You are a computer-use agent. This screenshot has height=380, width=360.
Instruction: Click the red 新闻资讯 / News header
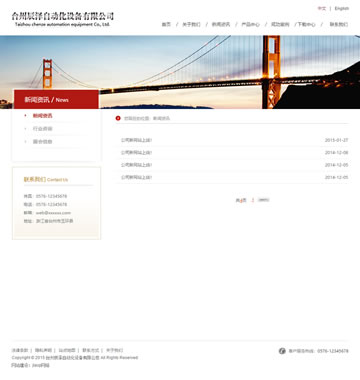[x=56, y=100]
